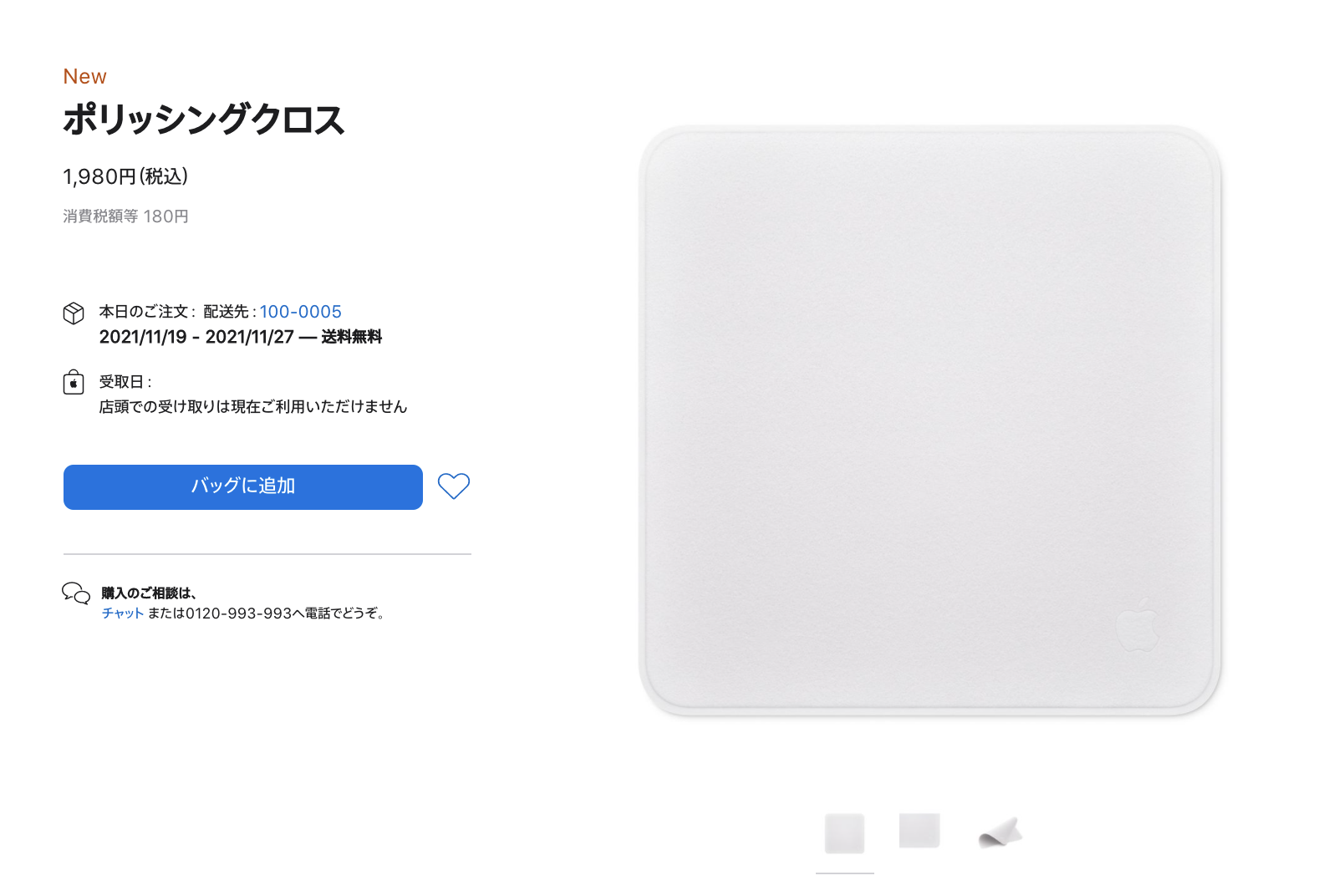Click the chat speech bubbles icon
1339x896 pixels.
[76, 593]
